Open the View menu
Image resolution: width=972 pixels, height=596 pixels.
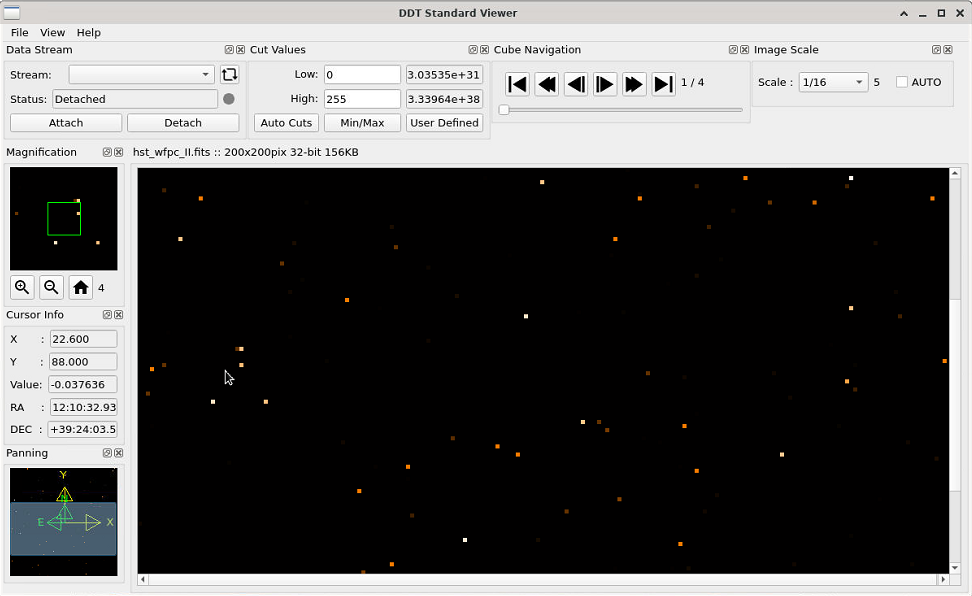(51, 32)
